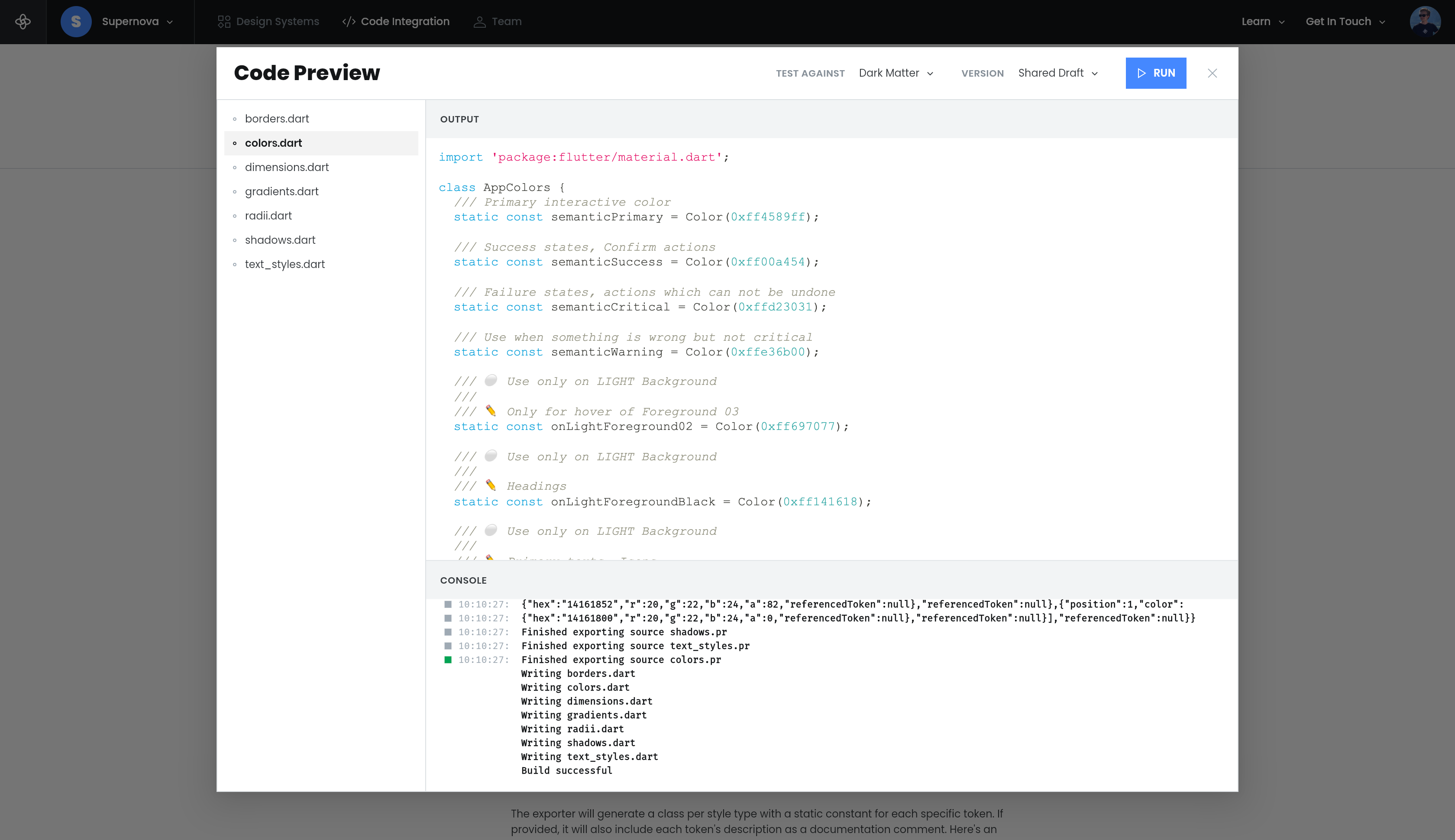Image resolution: width=1455 pixels, height=840 pixels.
Task: Click the semanticWarning color line
Action: (x=637, y=352)
